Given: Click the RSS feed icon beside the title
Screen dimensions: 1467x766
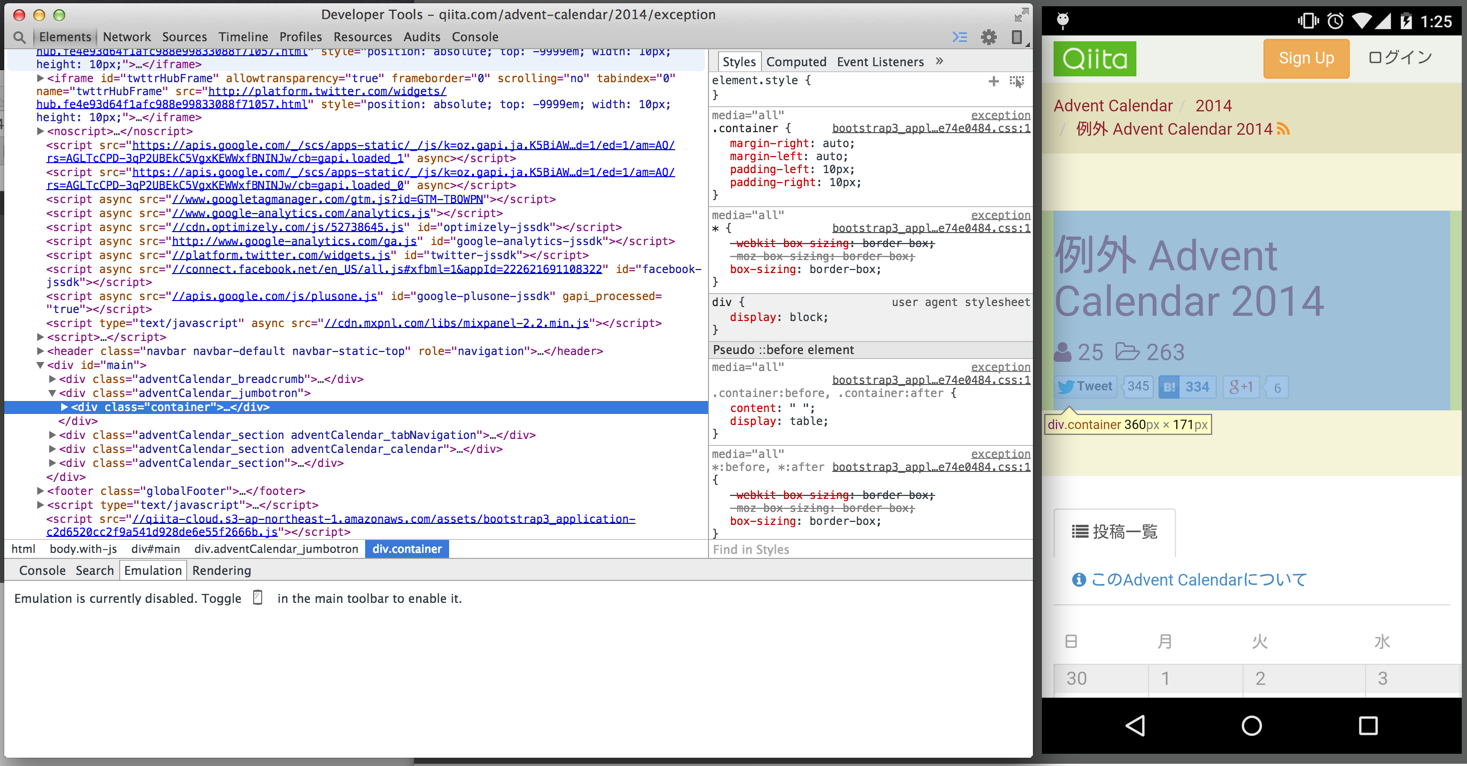Looking at the screenshot, I should pyautogui.click(x=1283, y=129).
